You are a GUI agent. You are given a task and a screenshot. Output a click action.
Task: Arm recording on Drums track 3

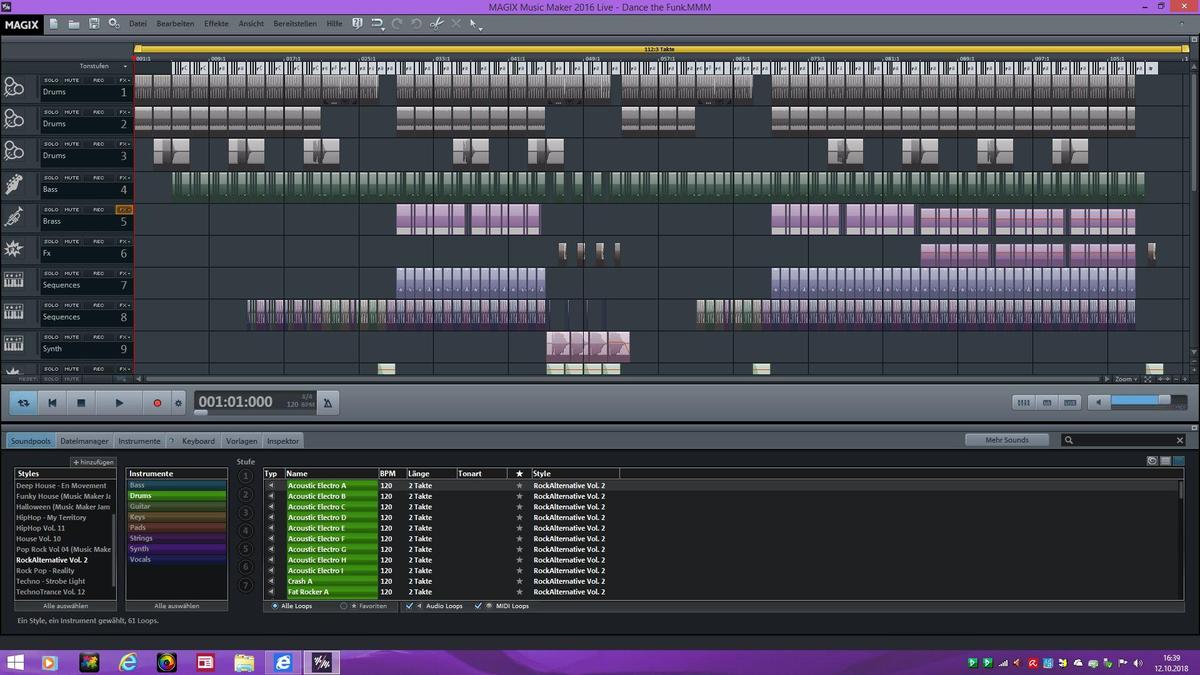point(98,144)
